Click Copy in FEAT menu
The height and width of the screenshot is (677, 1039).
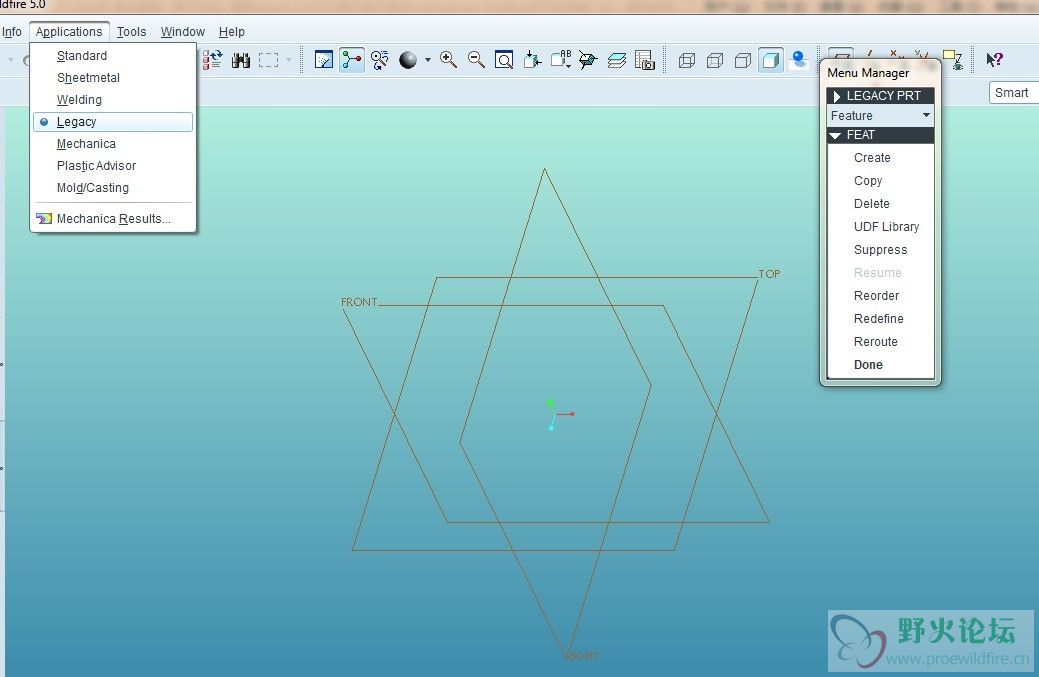tap(868, 181)
